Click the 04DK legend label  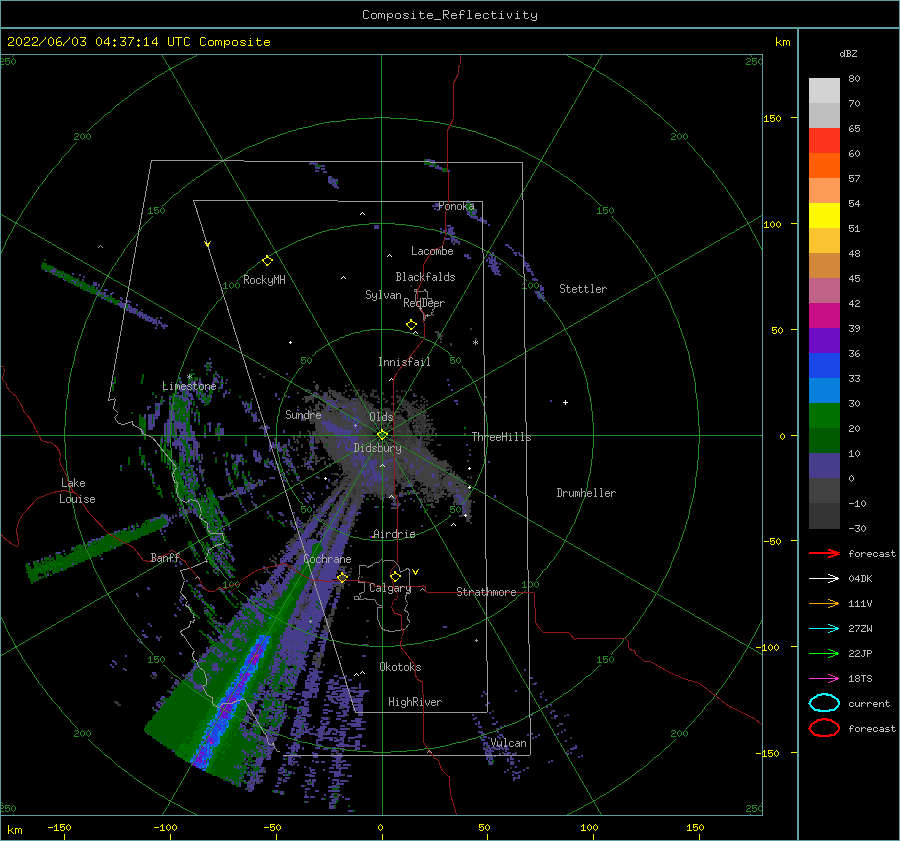[860, 579]
